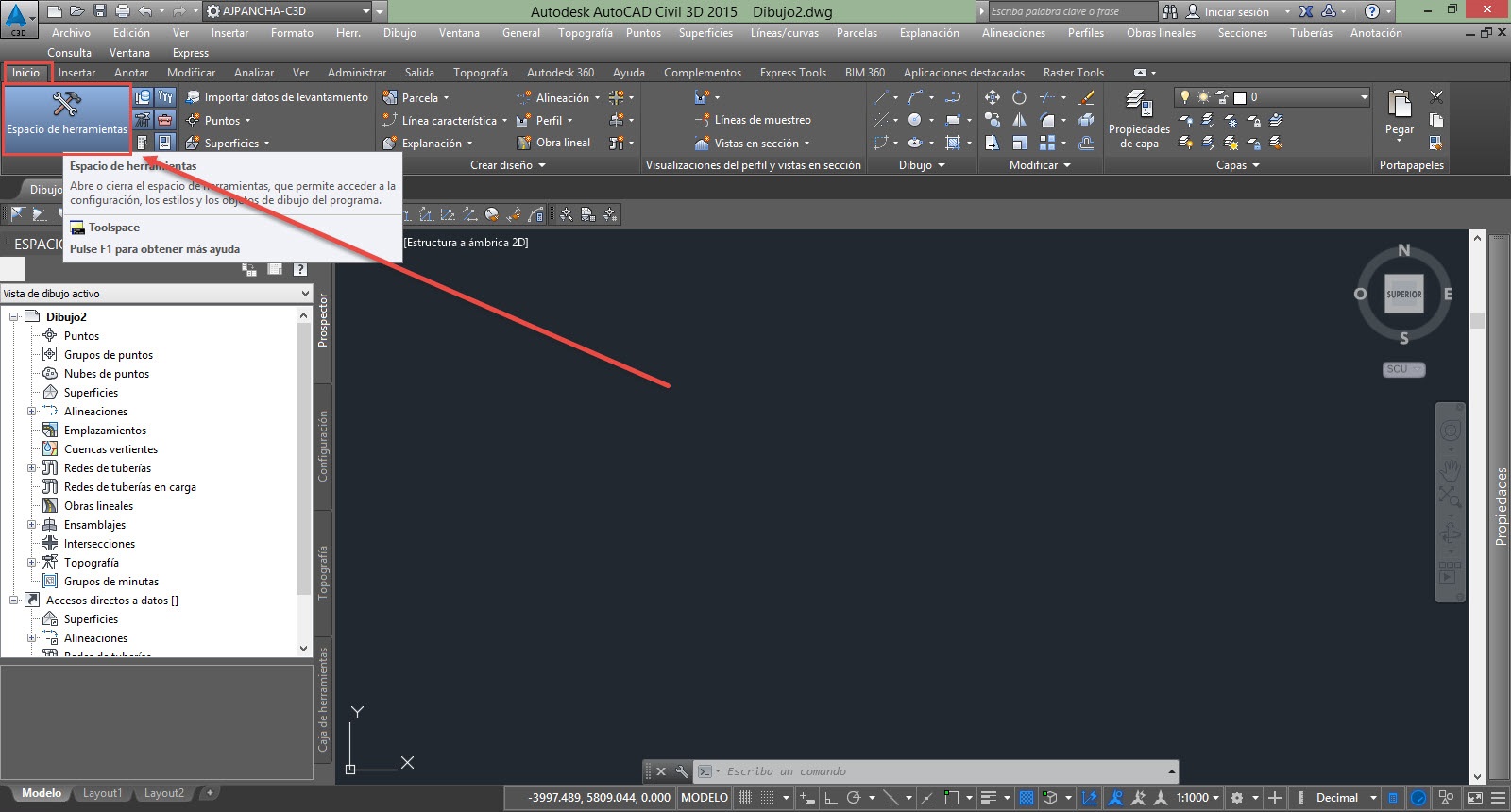
Task: Select the Rotate tool in Modificar panel
Action: (x=1019, y=97)
